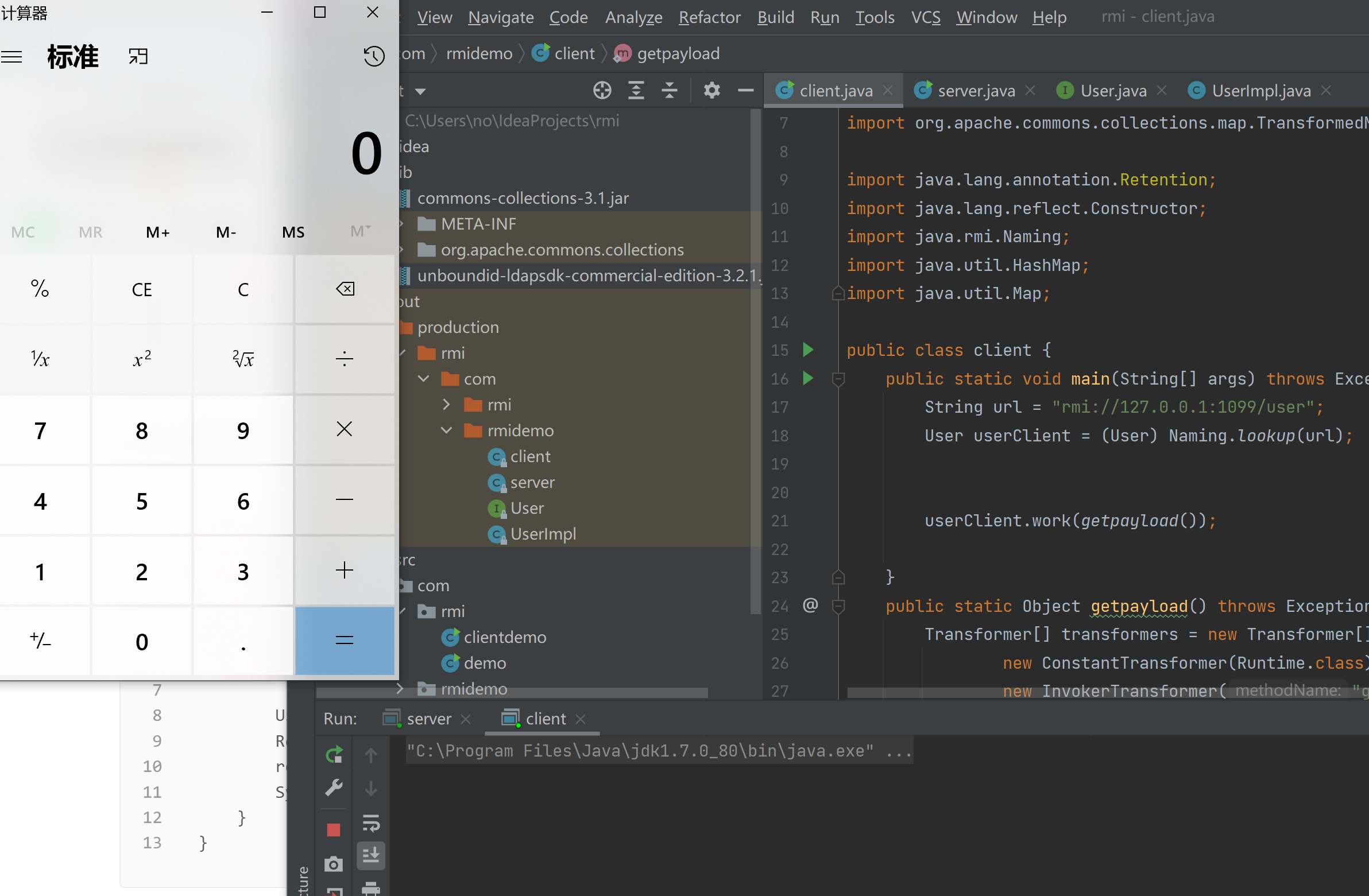Click the minus operator key
1369x896 pixels.
[345, 501]
